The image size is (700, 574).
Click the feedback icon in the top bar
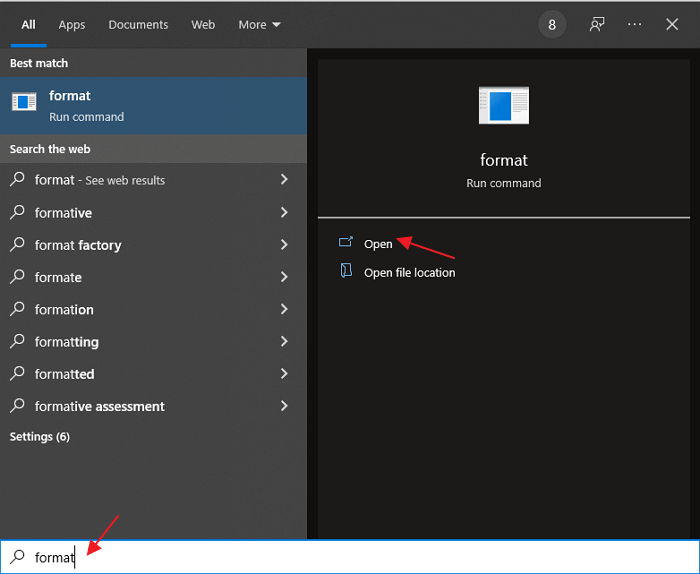coord(597,25)
